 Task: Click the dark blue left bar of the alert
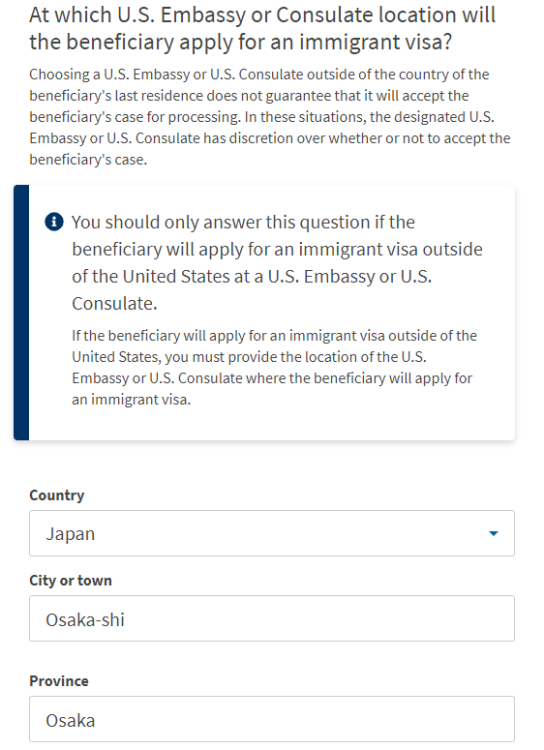21,312
